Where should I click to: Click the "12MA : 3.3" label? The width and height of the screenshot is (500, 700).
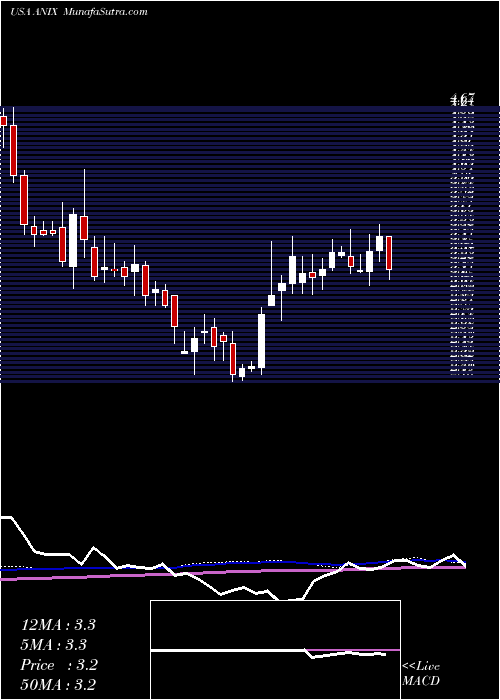click(x=58, y=625)
